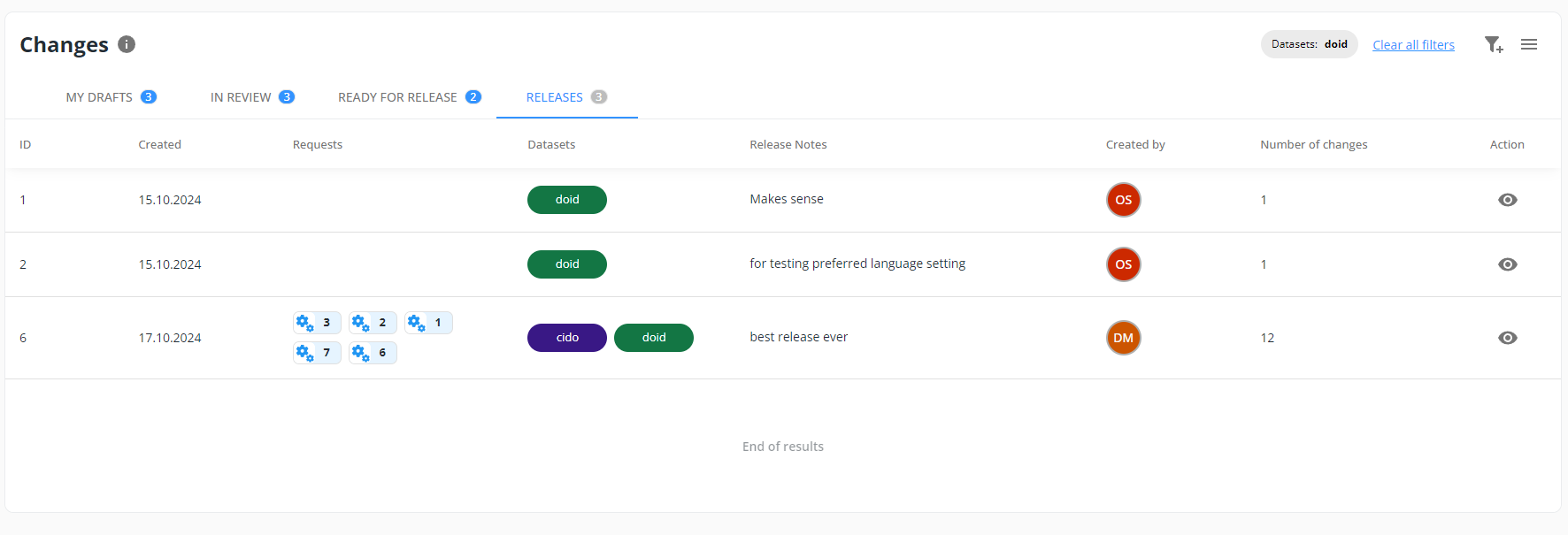Open request chip number 6

373,353
